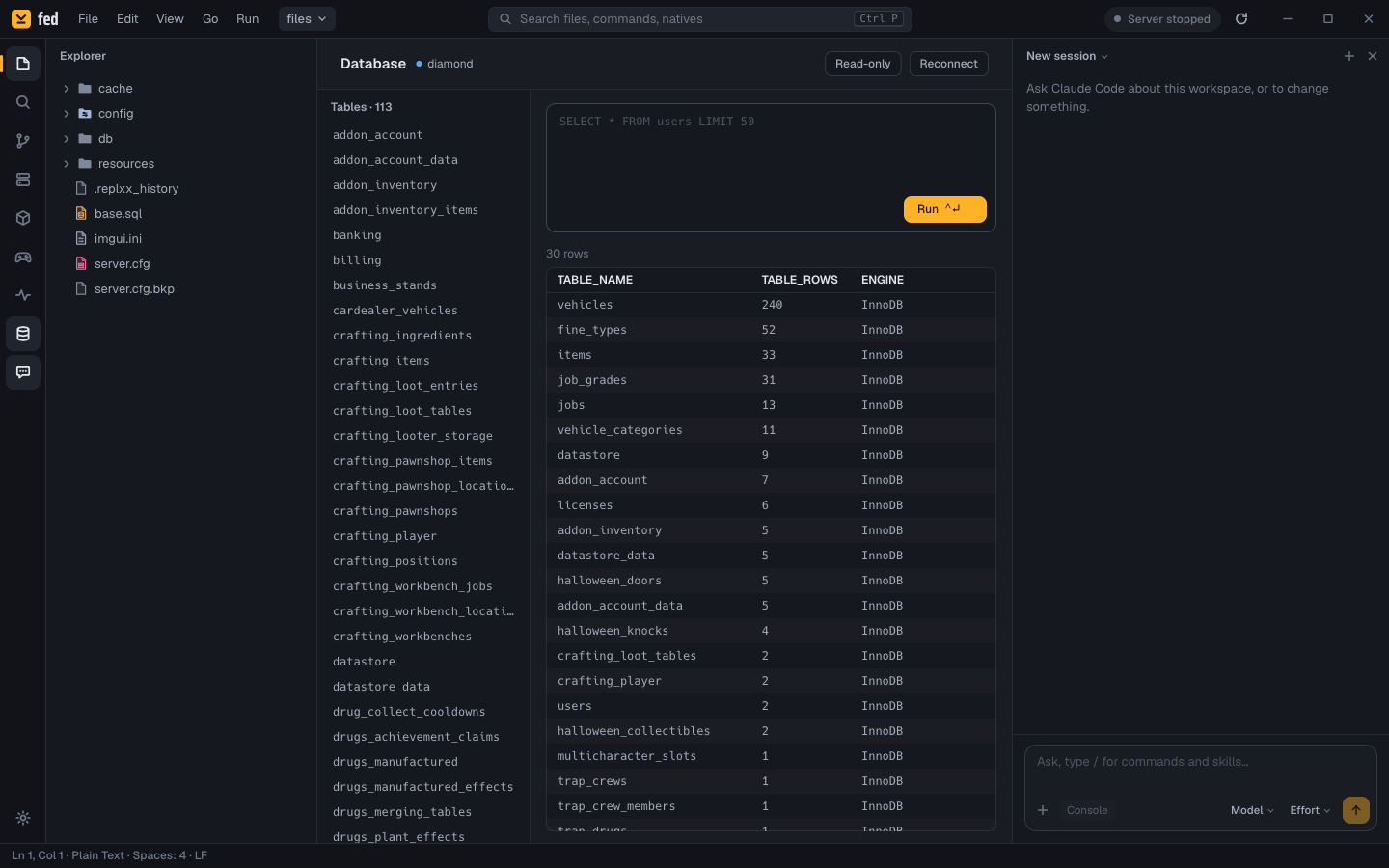Open the Run menu in menu bar

(x=248, y=18)
